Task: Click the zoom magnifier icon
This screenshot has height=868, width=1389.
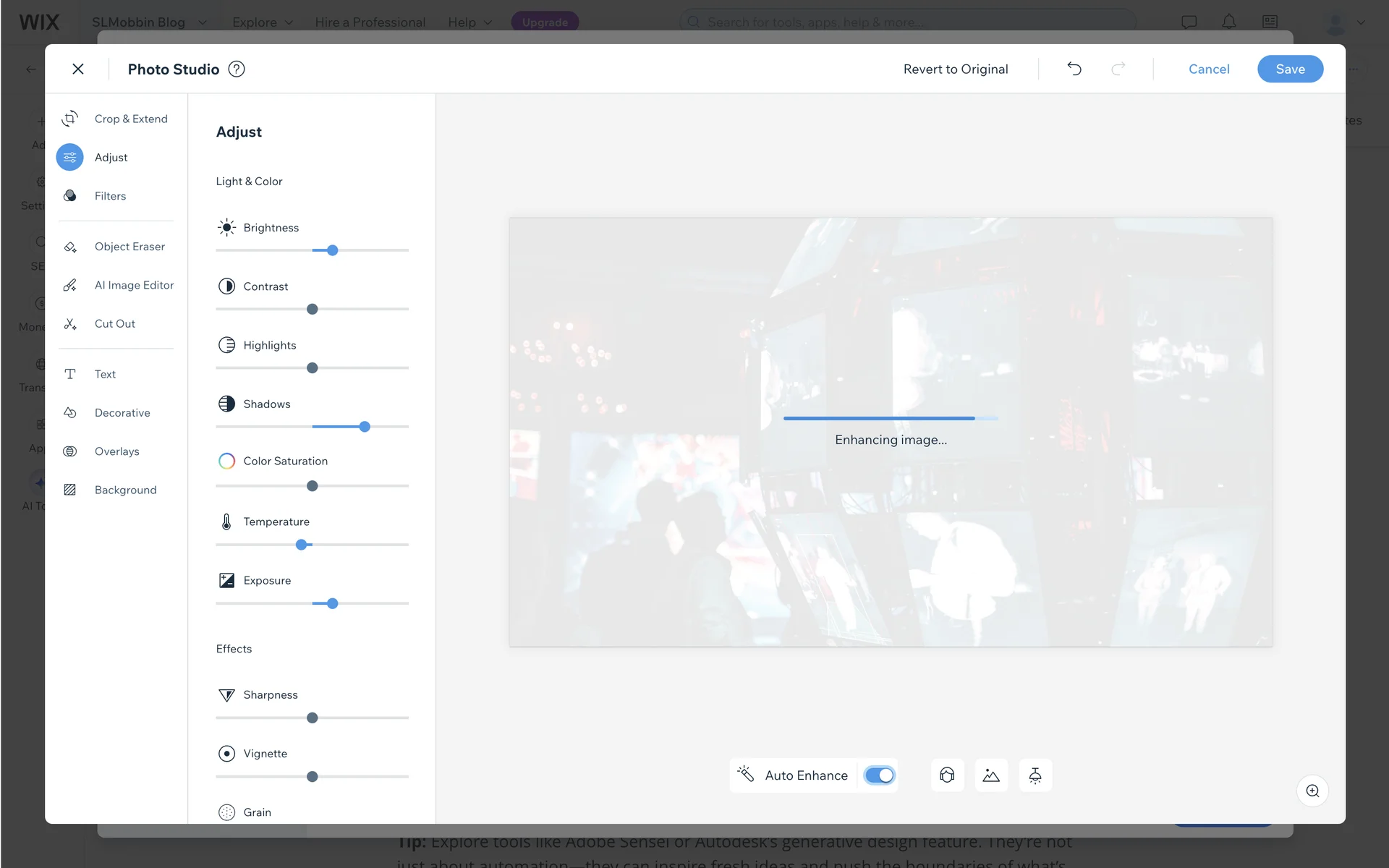Action: click(x=1312, y=791)
